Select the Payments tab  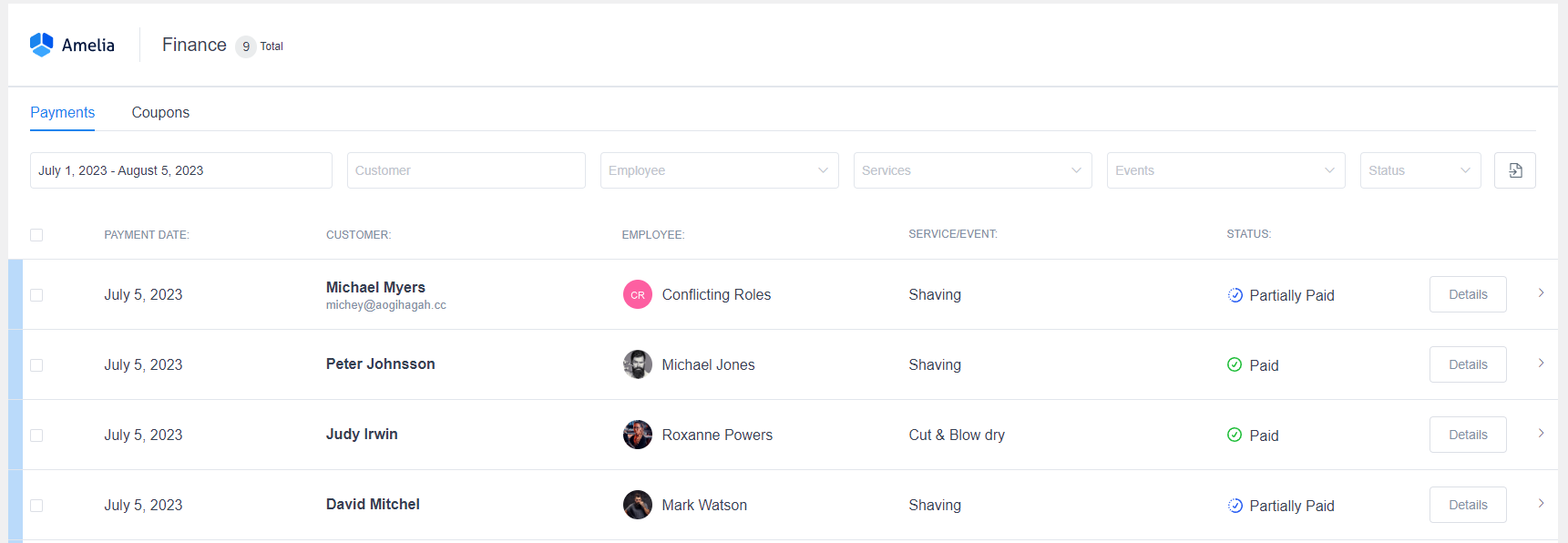click(x=62, y=112)
